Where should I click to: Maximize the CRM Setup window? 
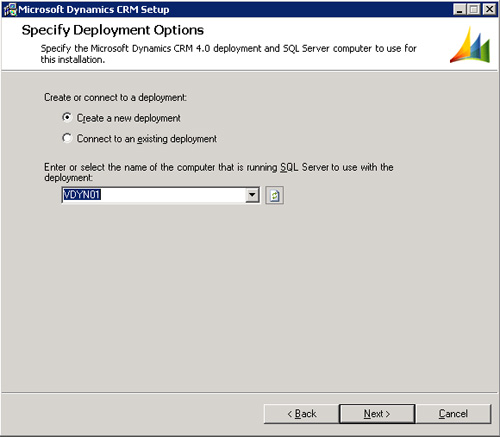(474, 9)
